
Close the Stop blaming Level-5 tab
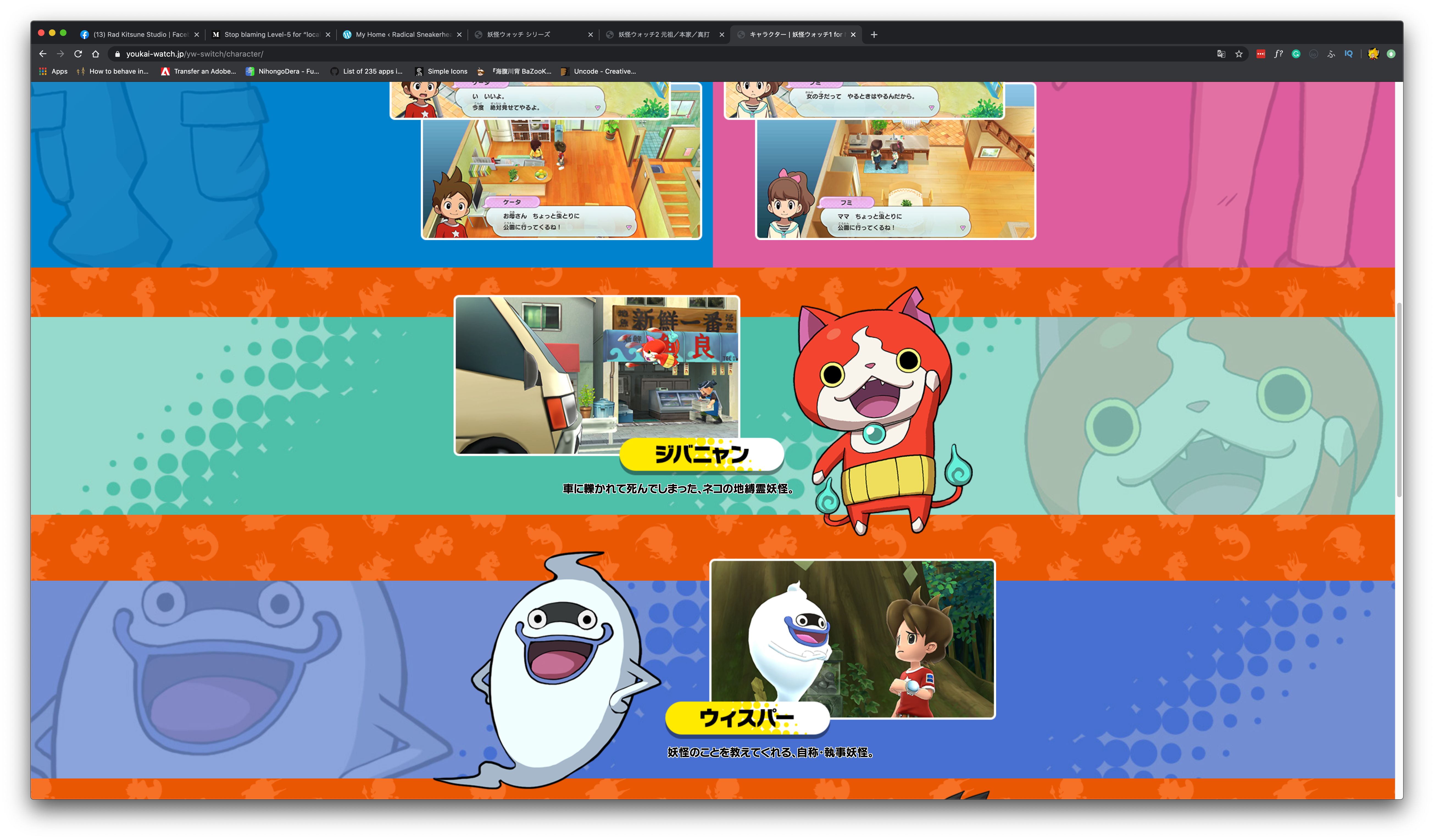pyautogui.click(x=328, y=35)
